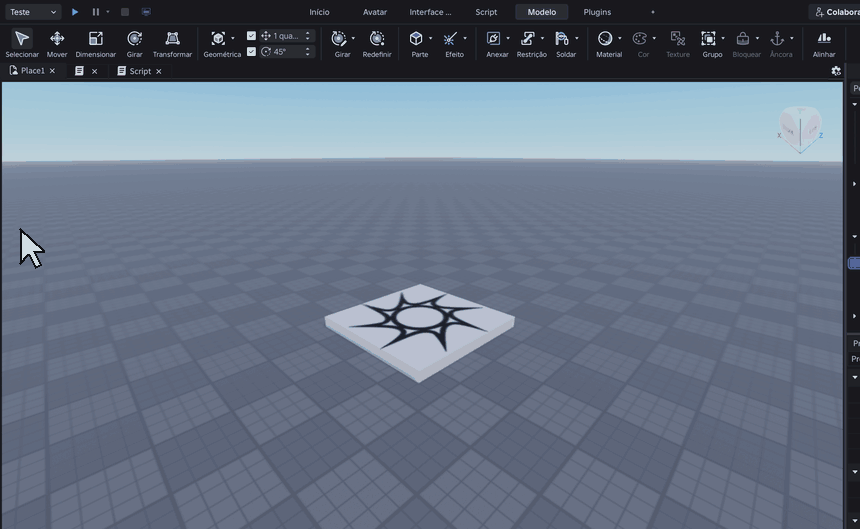Click the Geométrica collision mode icon
Screen dimensions: 860x529
(218, 38)
